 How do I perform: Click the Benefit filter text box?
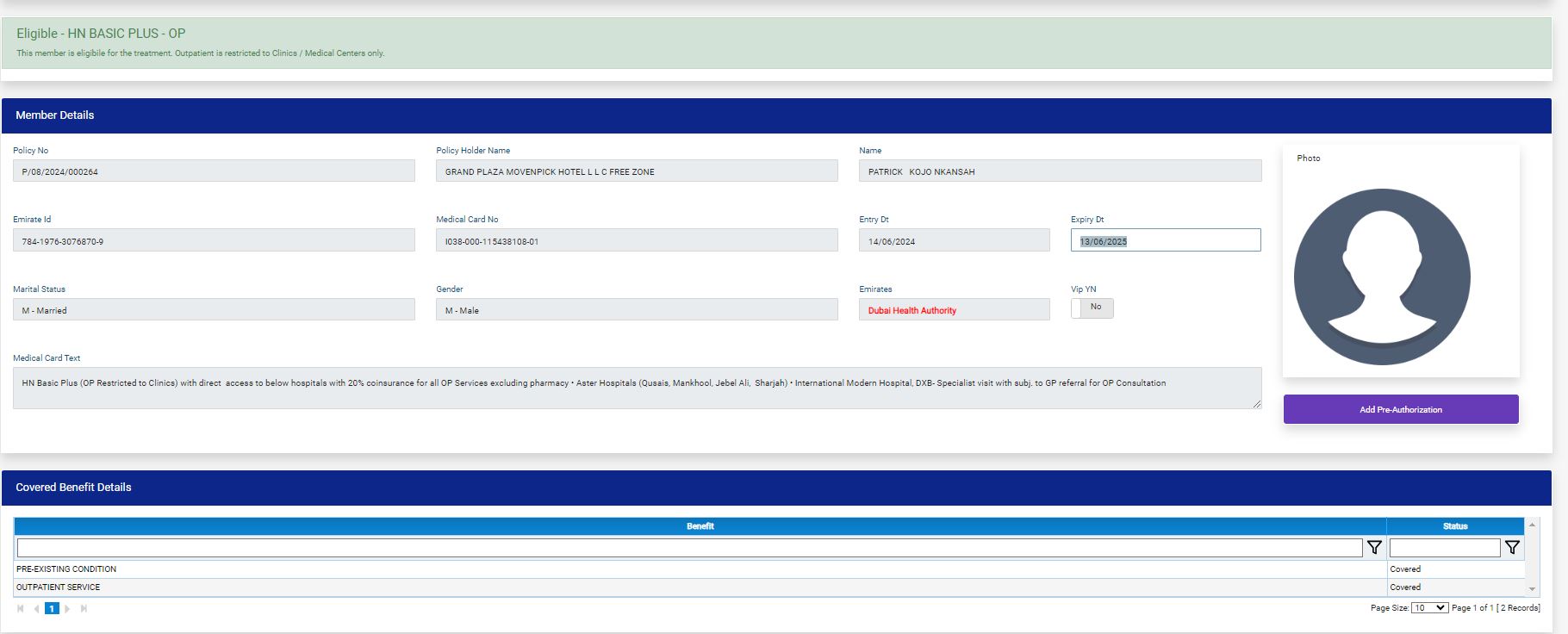(689, 548)
